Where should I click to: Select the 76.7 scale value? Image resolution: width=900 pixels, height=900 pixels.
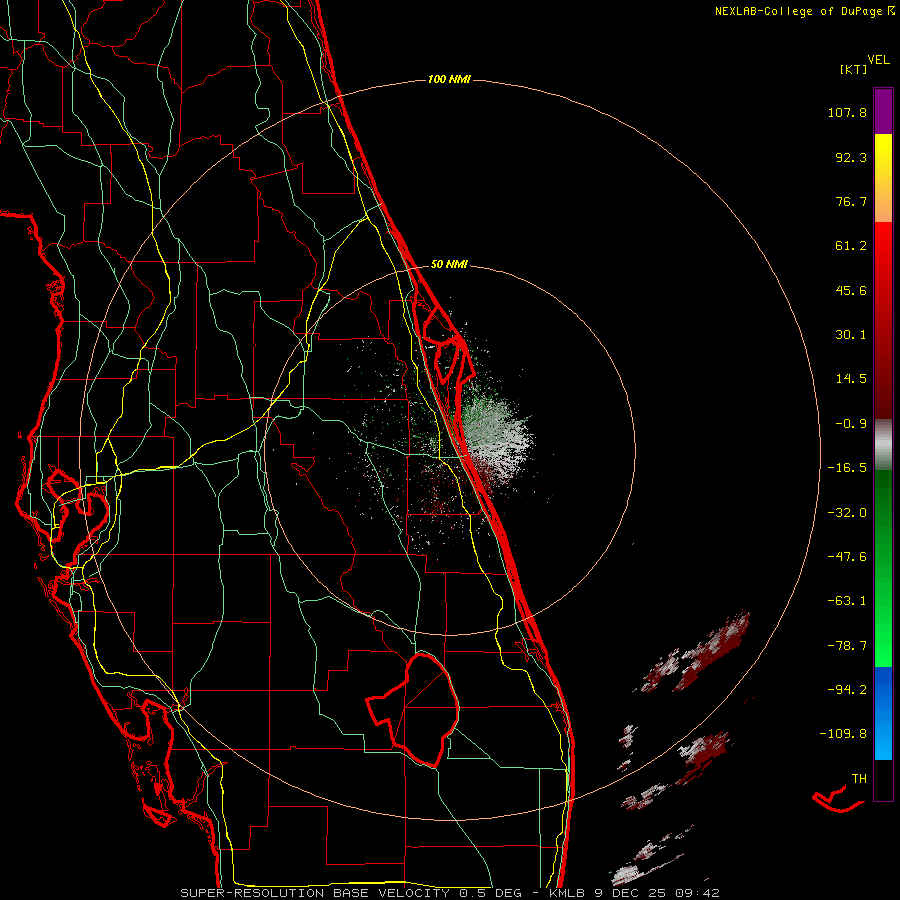851,201
